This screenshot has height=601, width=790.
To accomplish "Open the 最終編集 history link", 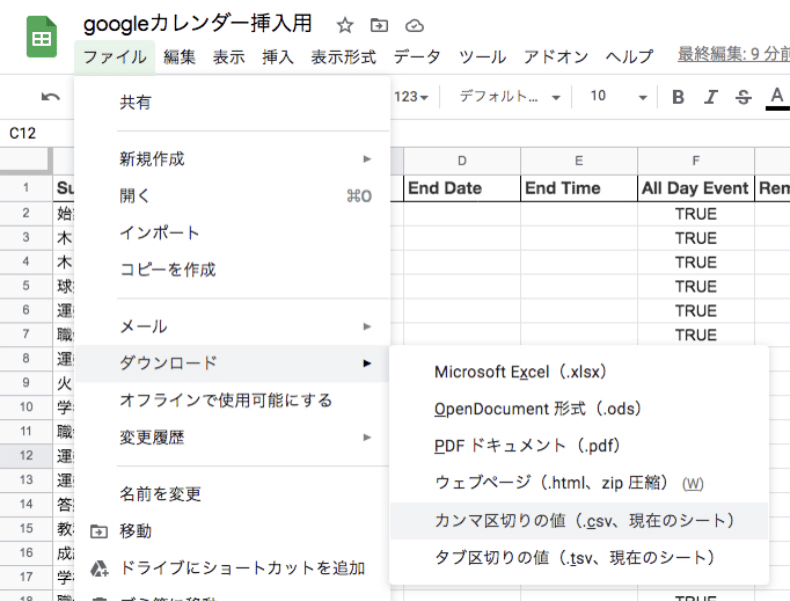I will [733, 53].
